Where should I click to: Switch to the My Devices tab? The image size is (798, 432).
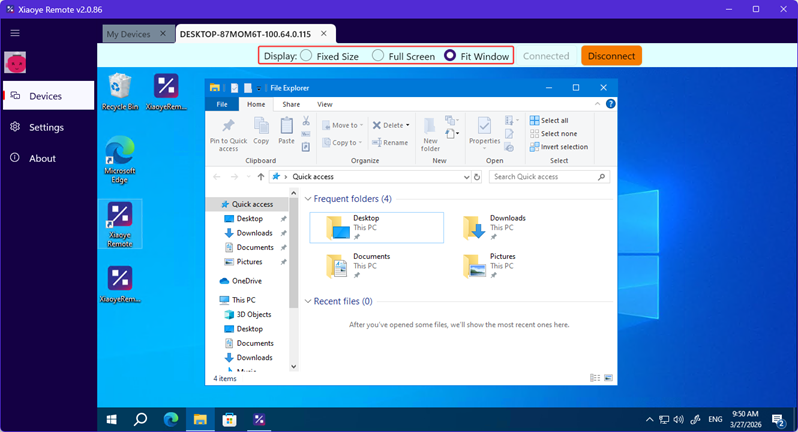[128, 34]
